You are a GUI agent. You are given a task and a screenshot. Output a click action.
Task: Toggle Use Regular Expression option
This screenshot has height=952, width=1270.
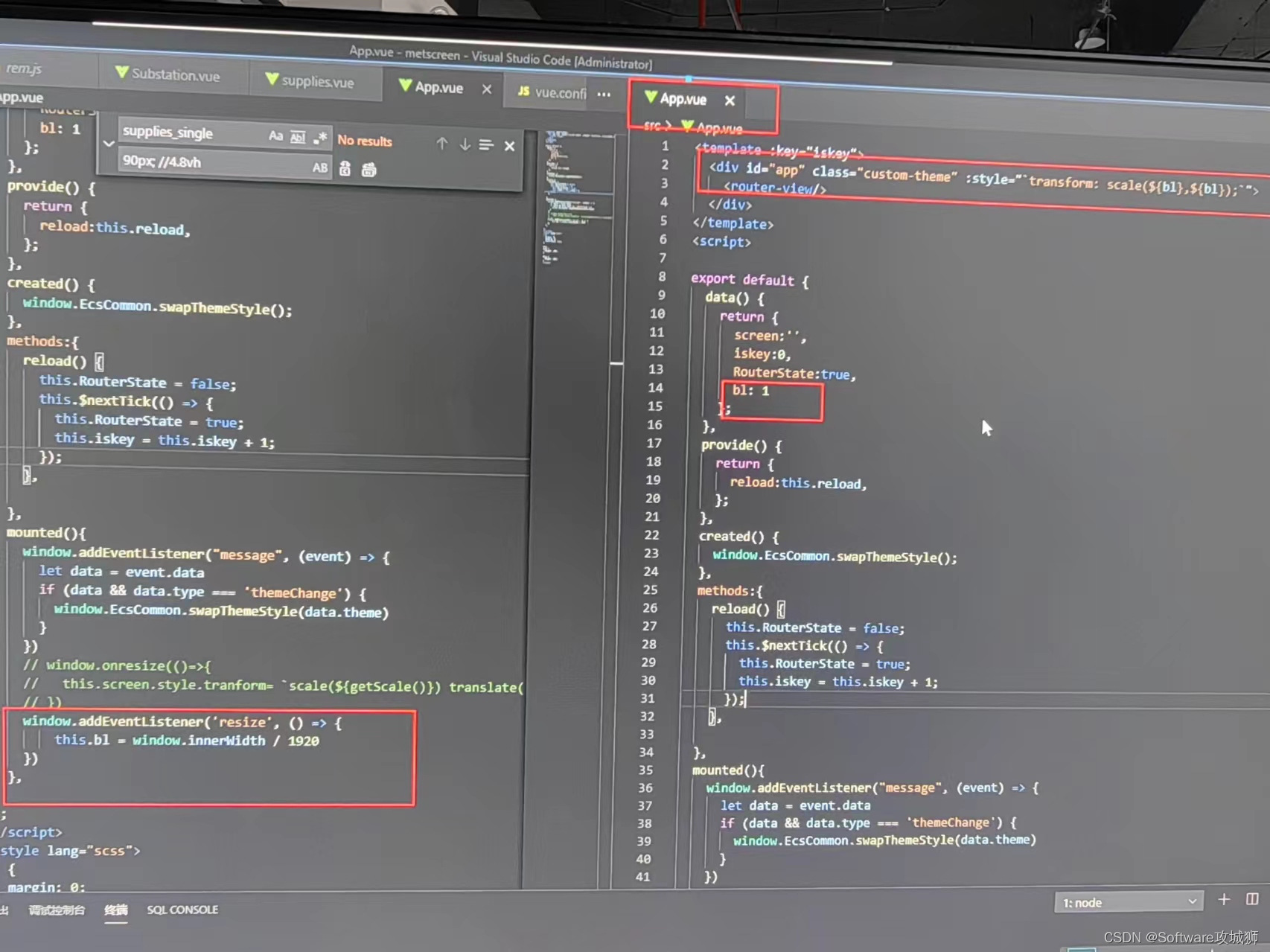(320, 138)
